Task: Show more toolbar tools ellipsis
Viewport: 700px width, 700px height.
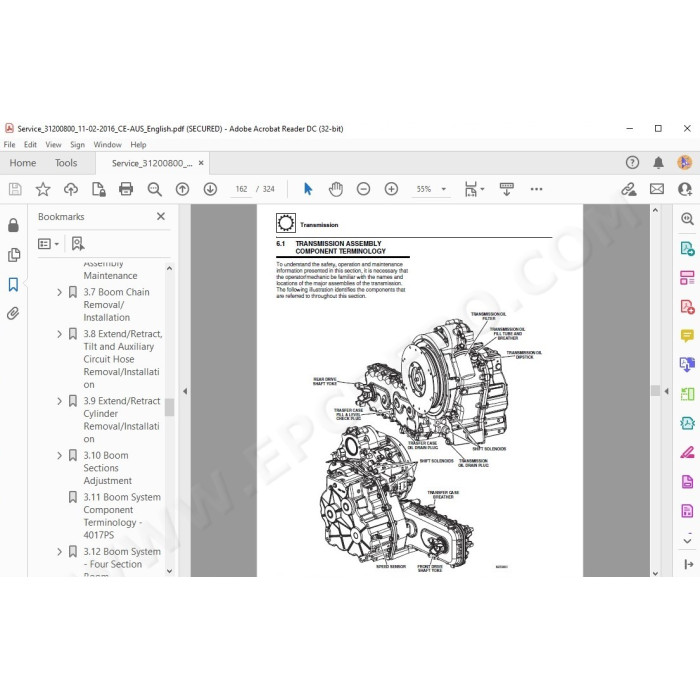Action: (x=536, y=189)
